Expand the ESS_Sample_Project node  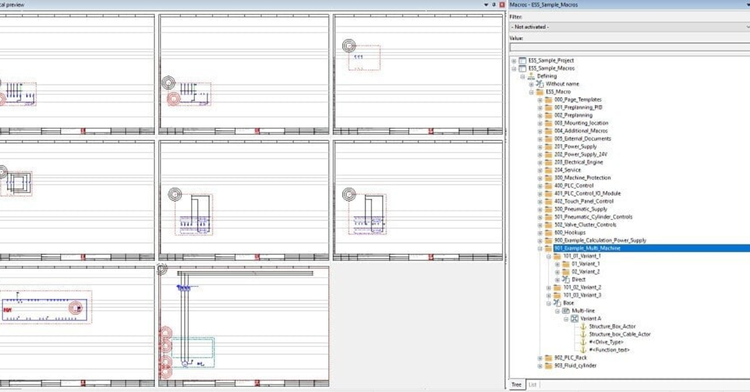[514, 61]
